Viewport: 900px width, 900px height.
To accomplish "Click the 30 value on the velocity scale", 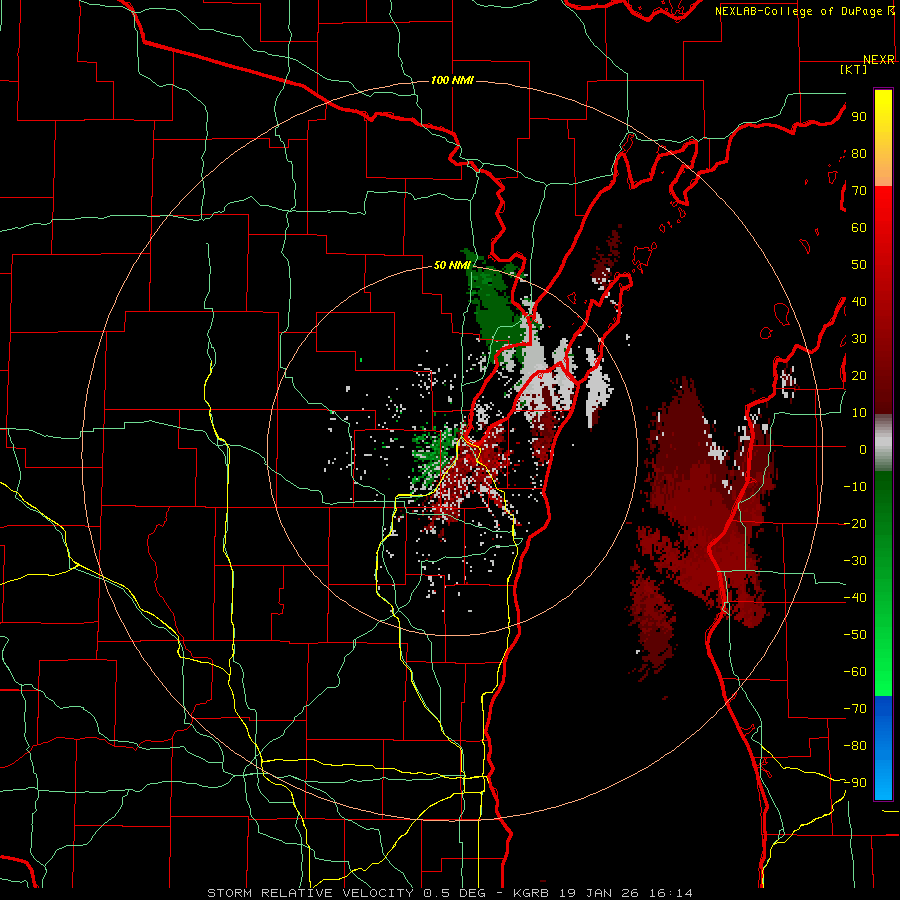I will click(859, 339).
